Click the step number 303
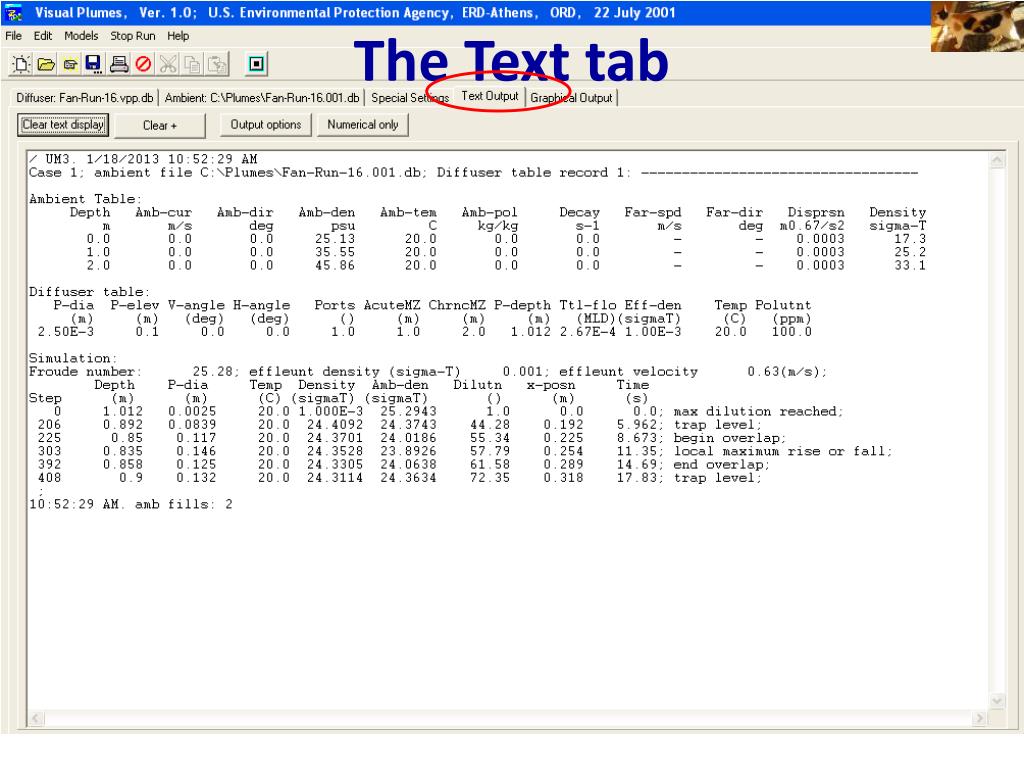 [x=50, y=451]
